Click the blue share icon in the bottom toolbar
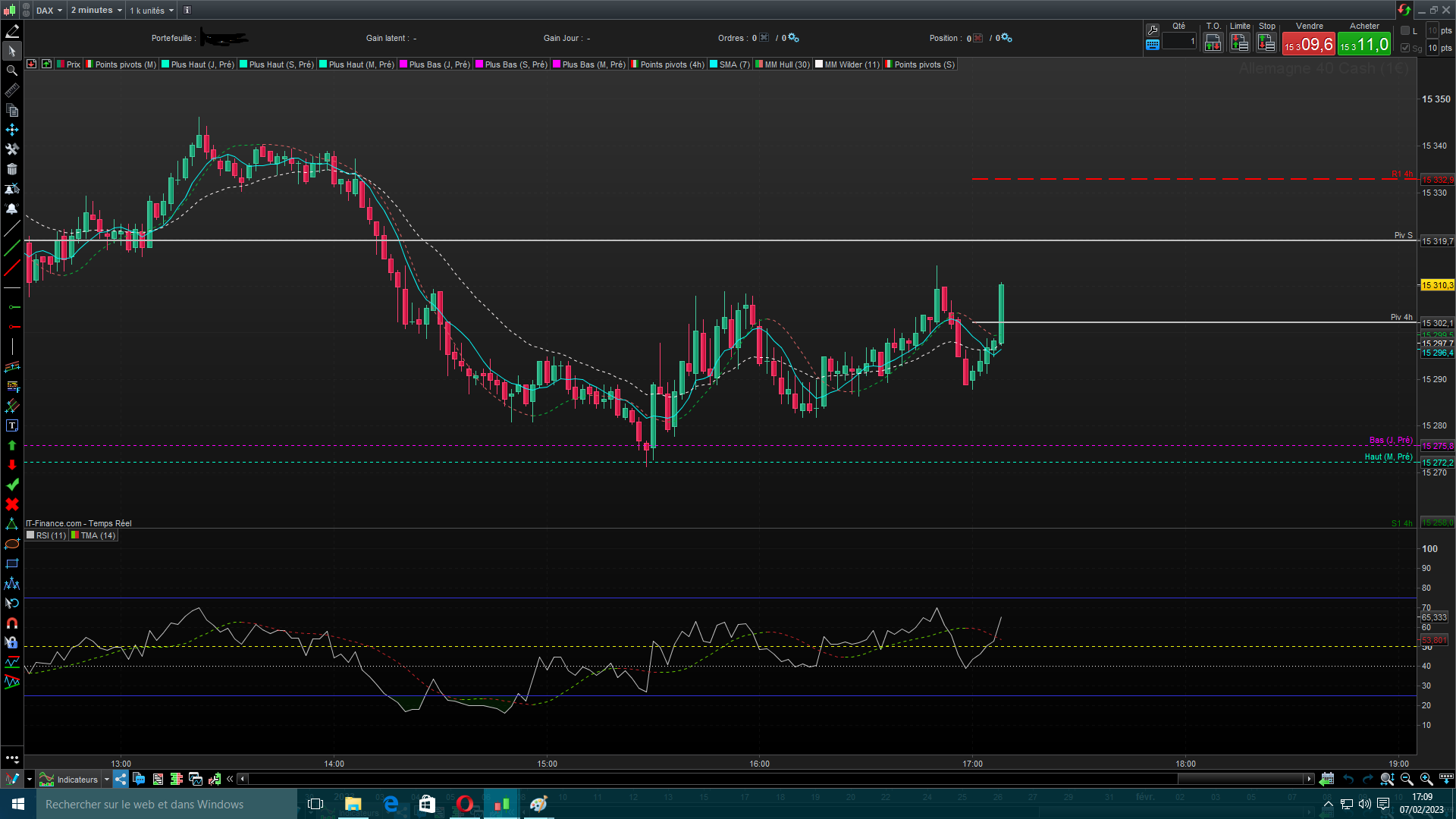Screen dimensions: 1456x819 coord(121,779)
